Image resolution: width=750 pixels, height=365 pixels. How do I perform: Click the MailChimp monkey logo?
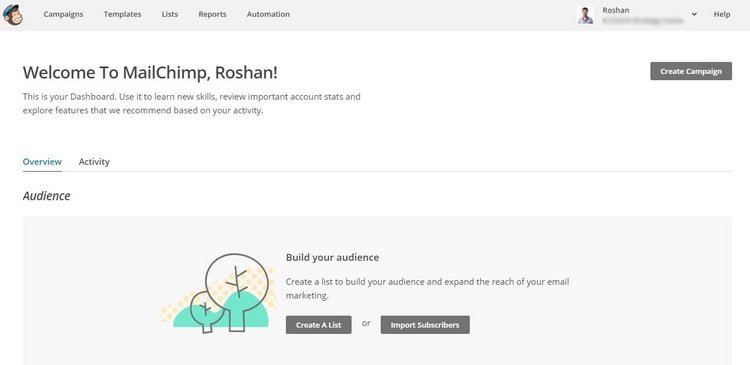13,14
